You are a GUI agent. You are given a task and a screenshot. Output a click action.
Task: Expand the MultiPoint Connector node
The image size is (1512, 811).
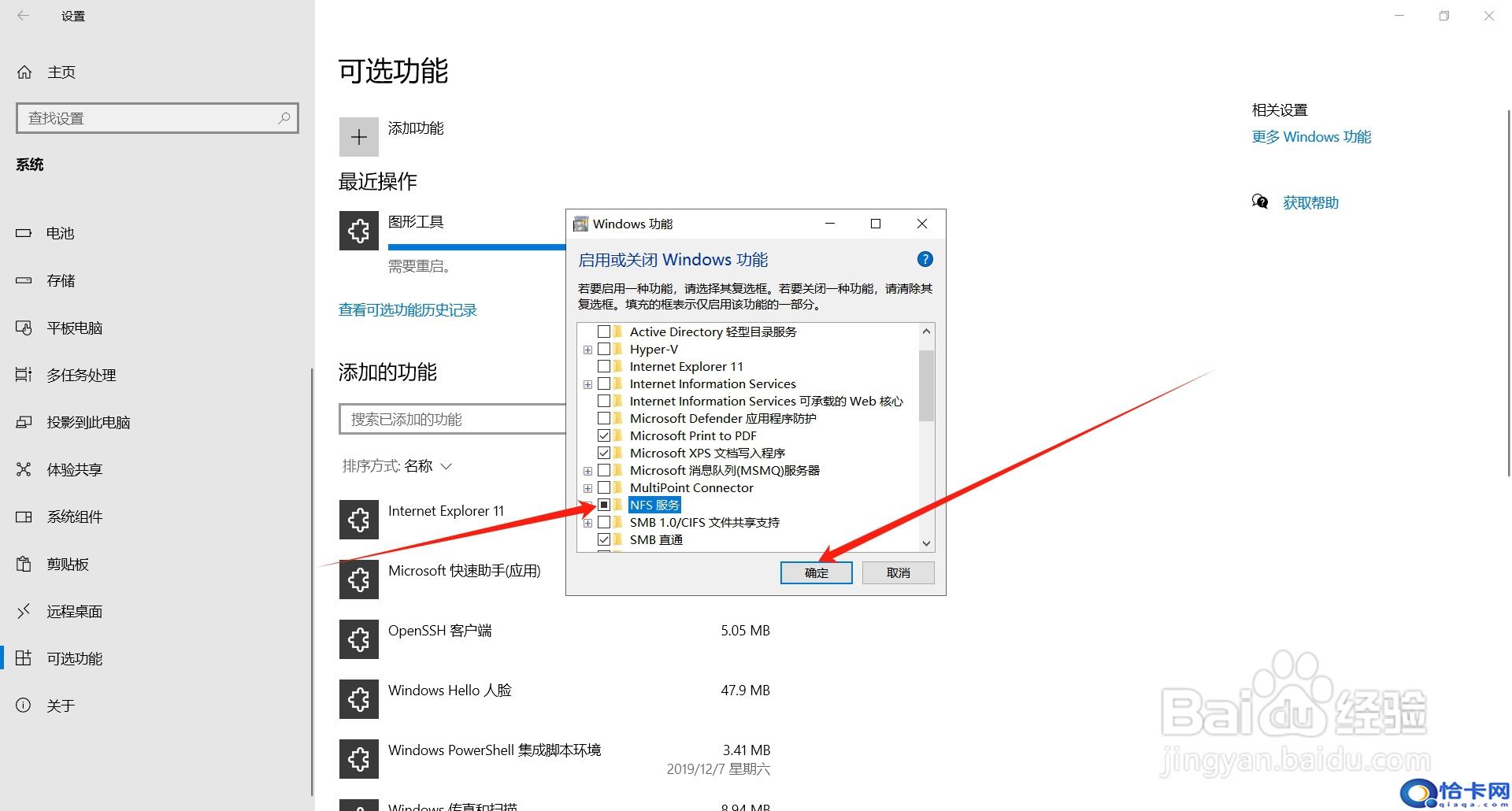click(587, 488)
